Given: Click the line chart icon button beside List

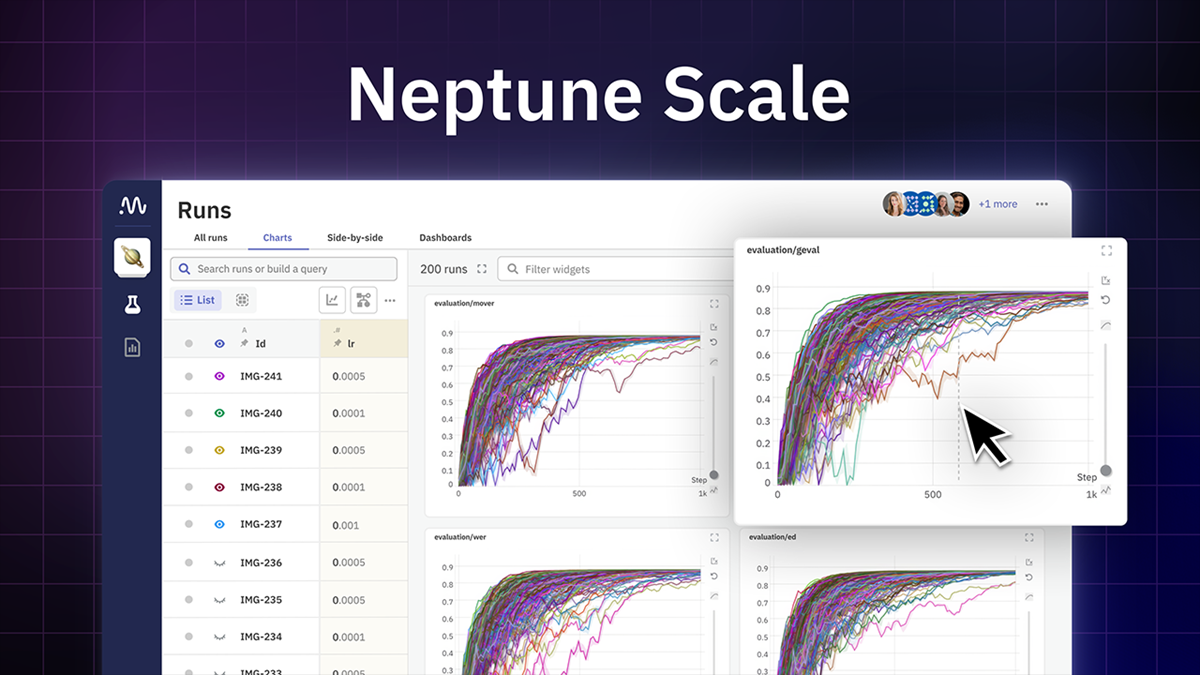Looking at the screenshot, I should click(332, 300).
